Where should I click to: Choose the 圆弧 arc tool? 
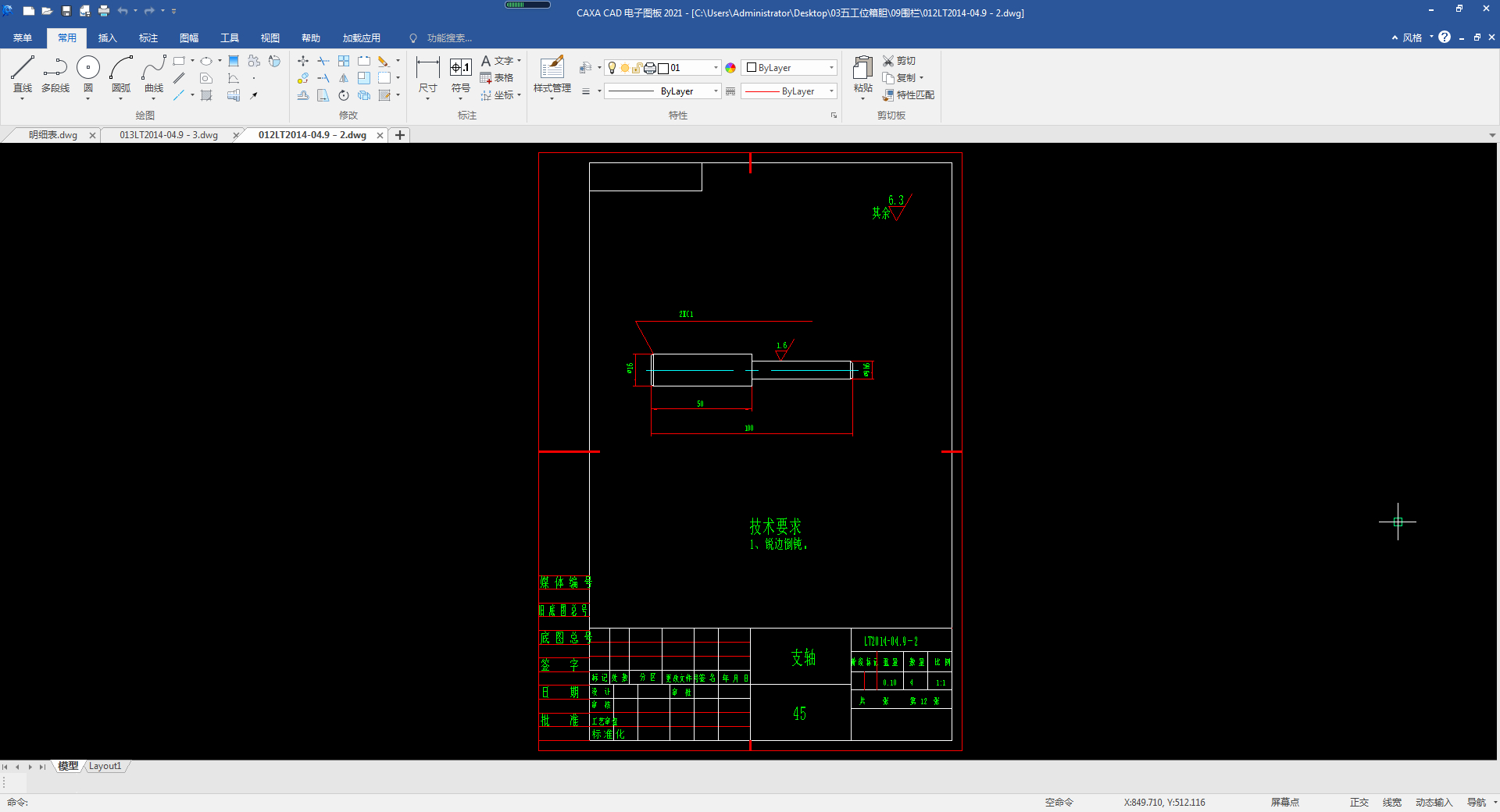tap(121, 76)
